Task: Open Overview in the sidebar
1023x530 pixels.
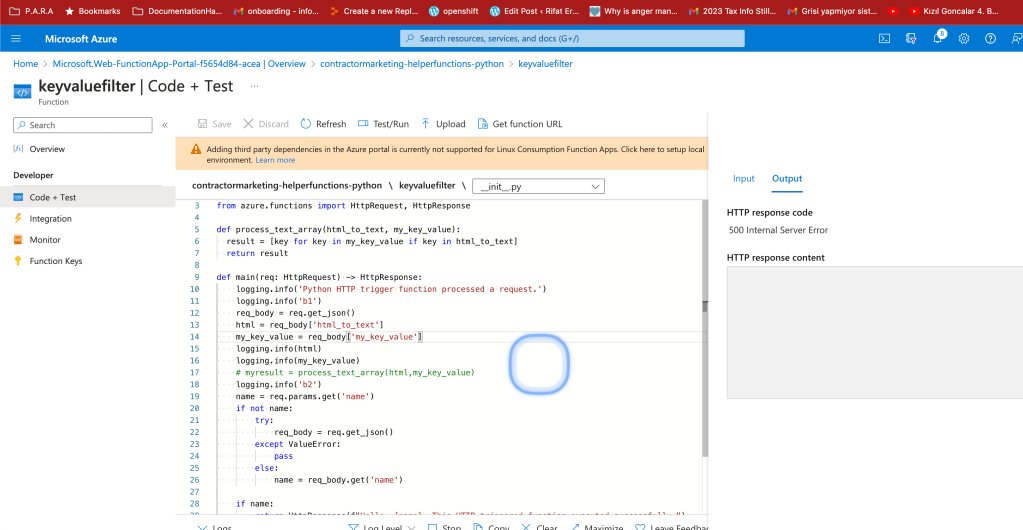Action: coord(47,149)
